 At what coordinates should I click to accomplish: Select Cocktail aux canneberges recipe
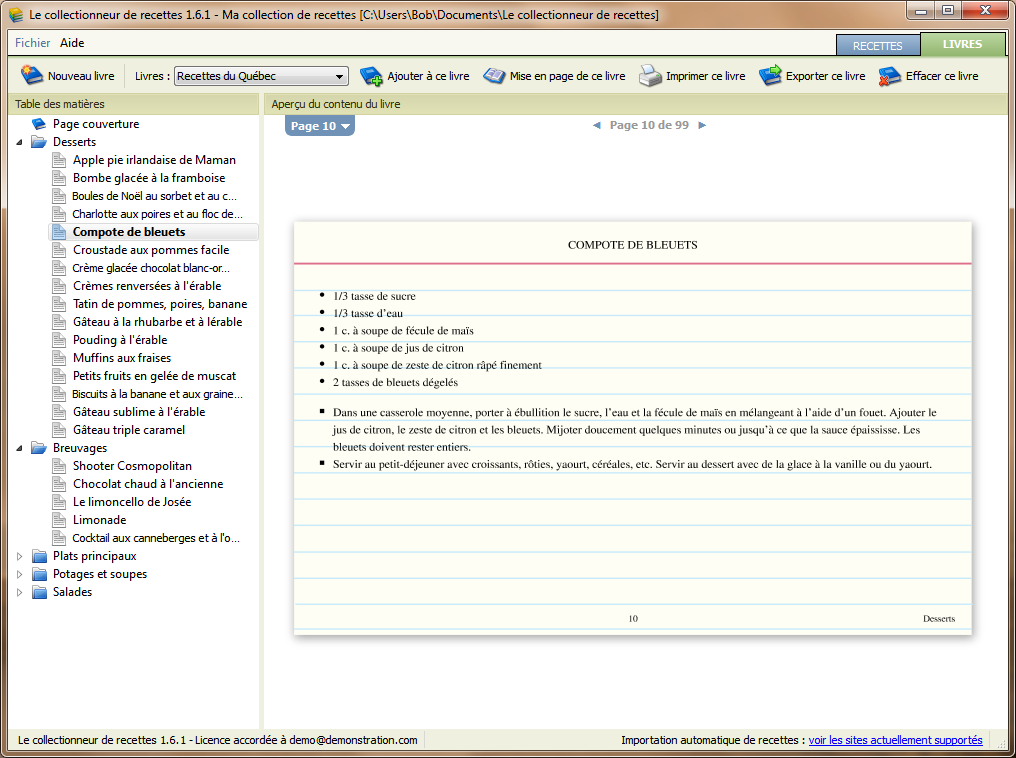pyautogui.click(x=156, y=538)
